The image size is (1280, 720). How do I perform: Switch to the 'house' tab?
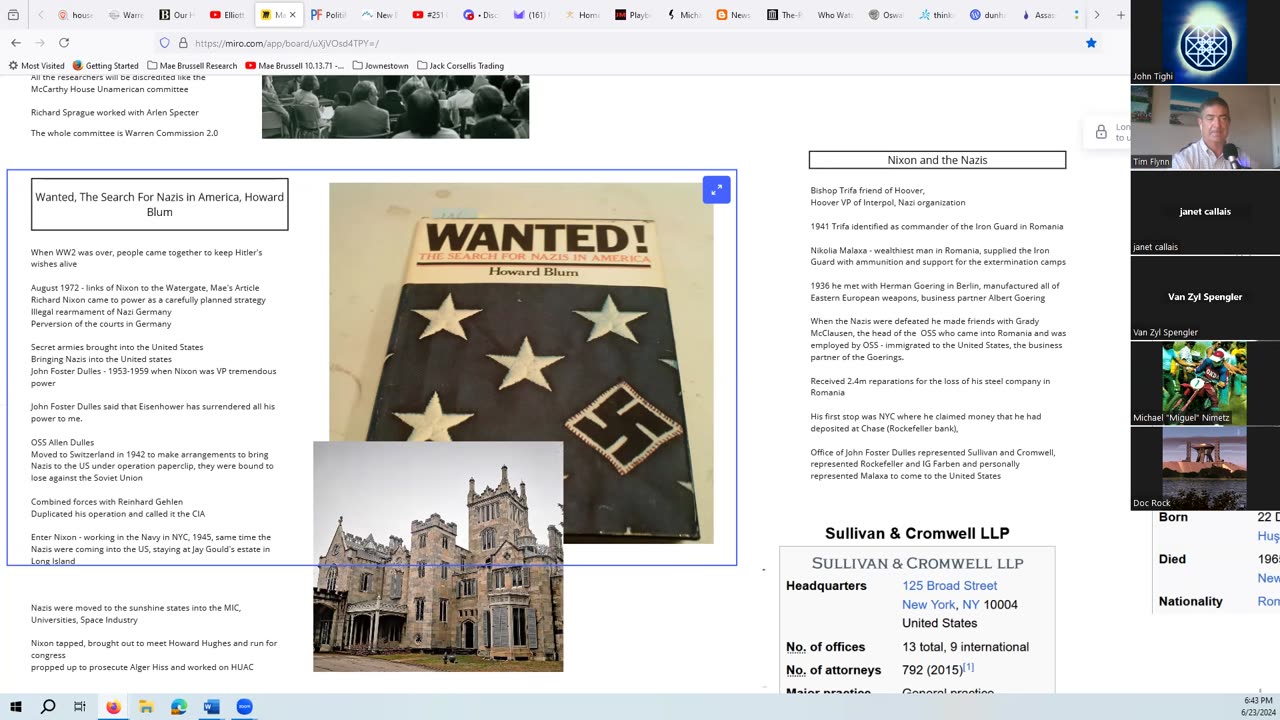click(75, 15)
